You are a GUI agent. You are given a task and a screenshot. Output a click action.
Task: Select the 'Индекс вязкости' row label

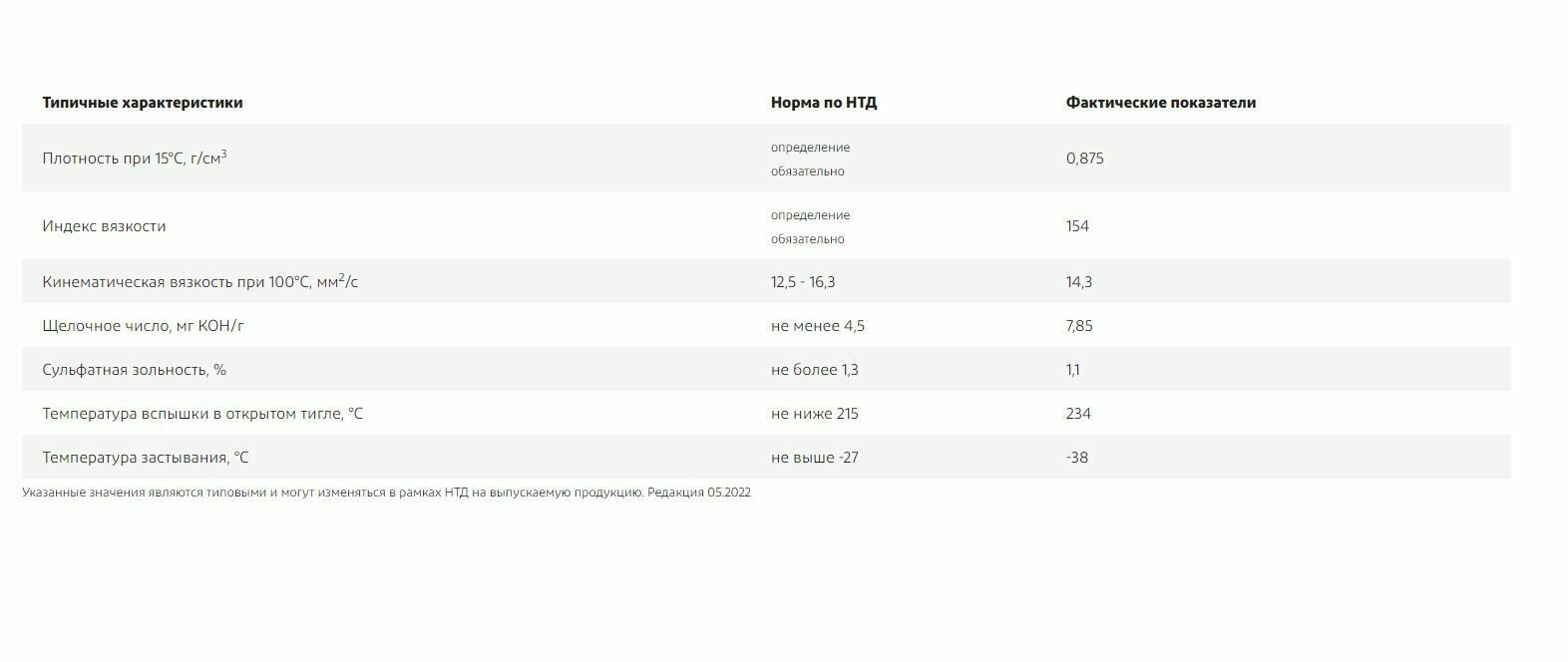click(104, 226)
